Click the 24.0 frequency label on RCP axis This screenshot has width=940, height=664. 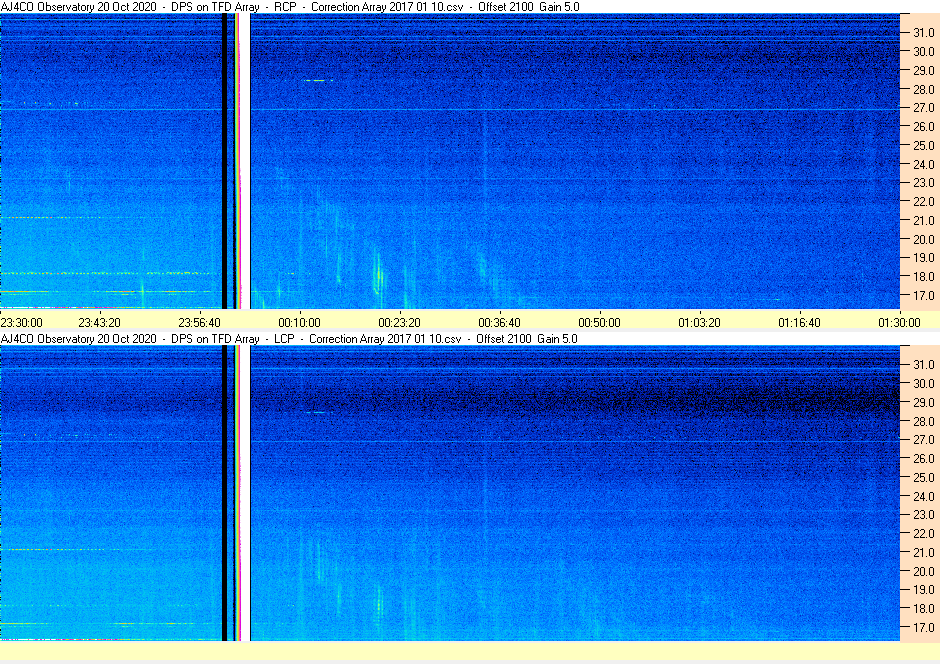point(924,164)
